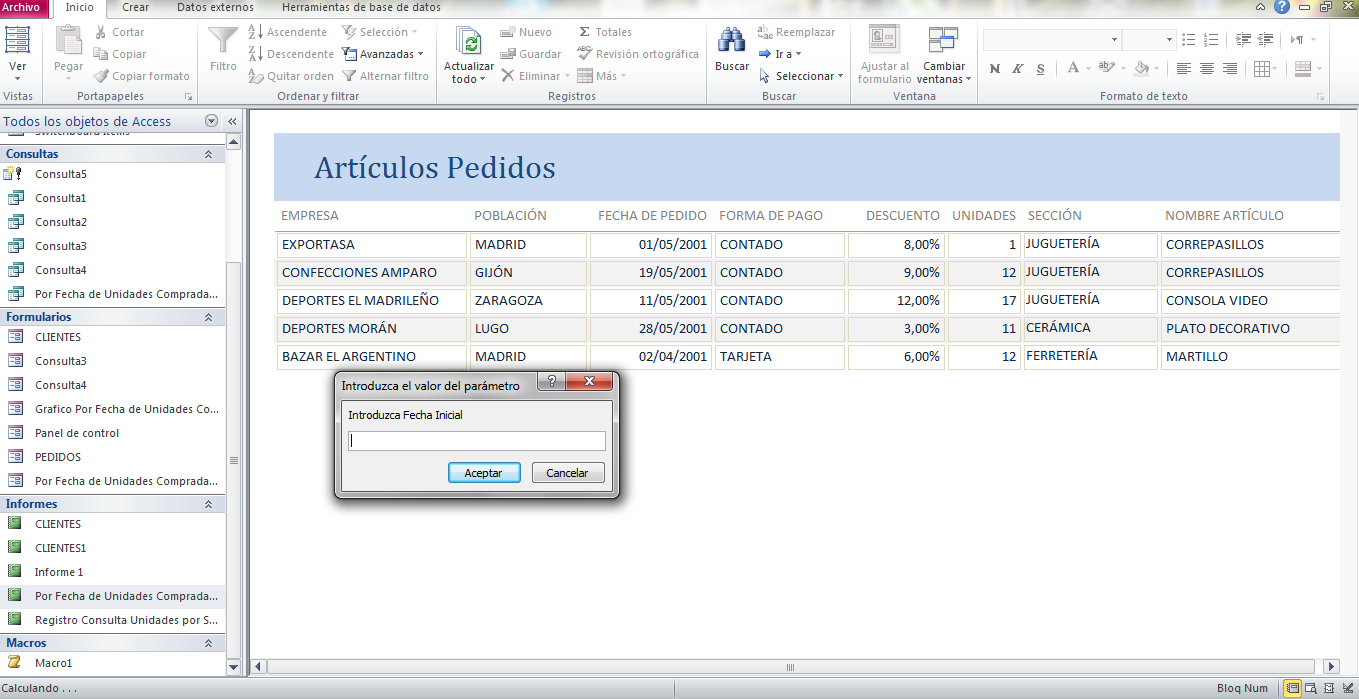Click Nuevo record

click(x=526, y=32)
